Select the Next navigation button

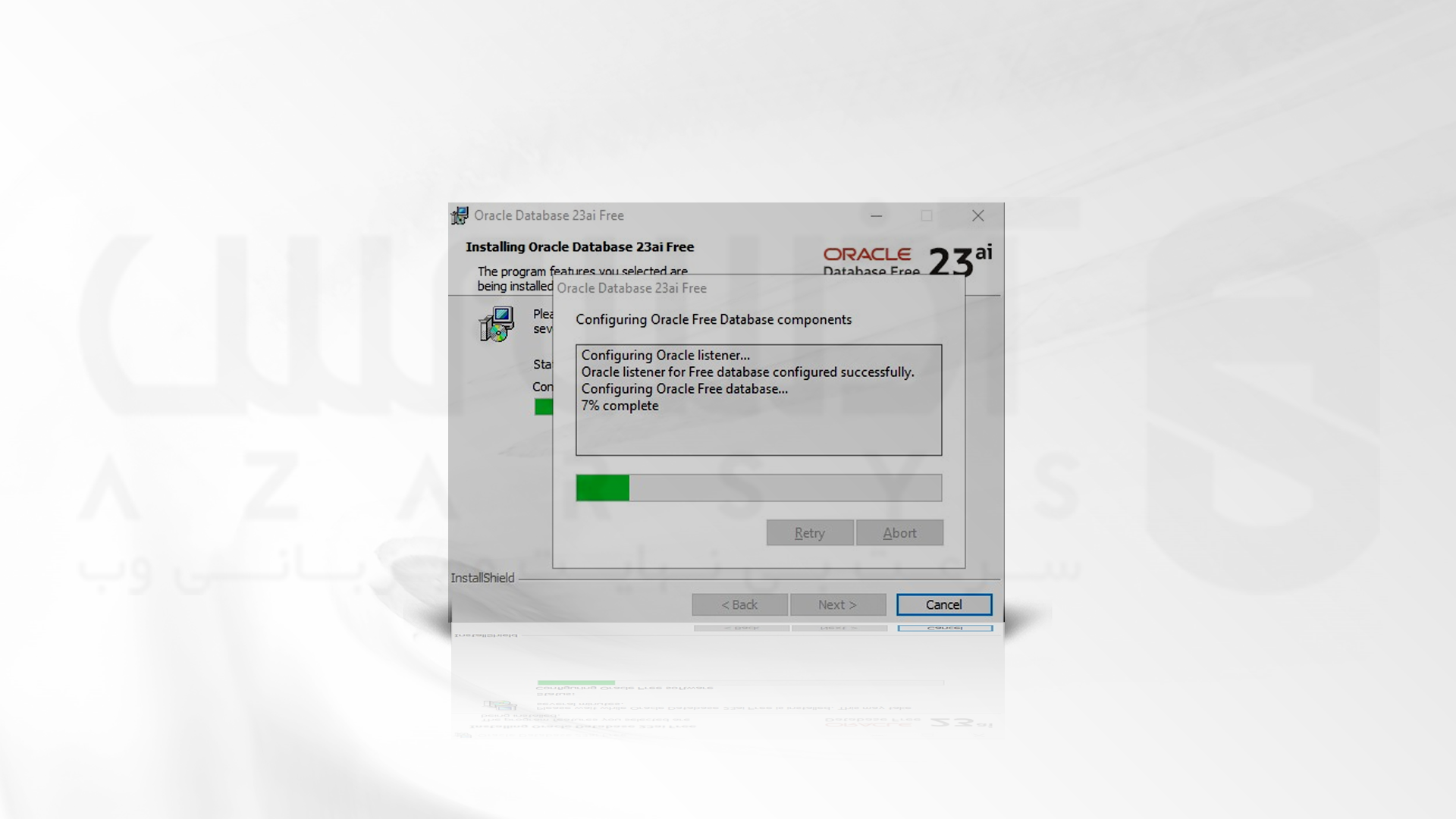point(838,604)
